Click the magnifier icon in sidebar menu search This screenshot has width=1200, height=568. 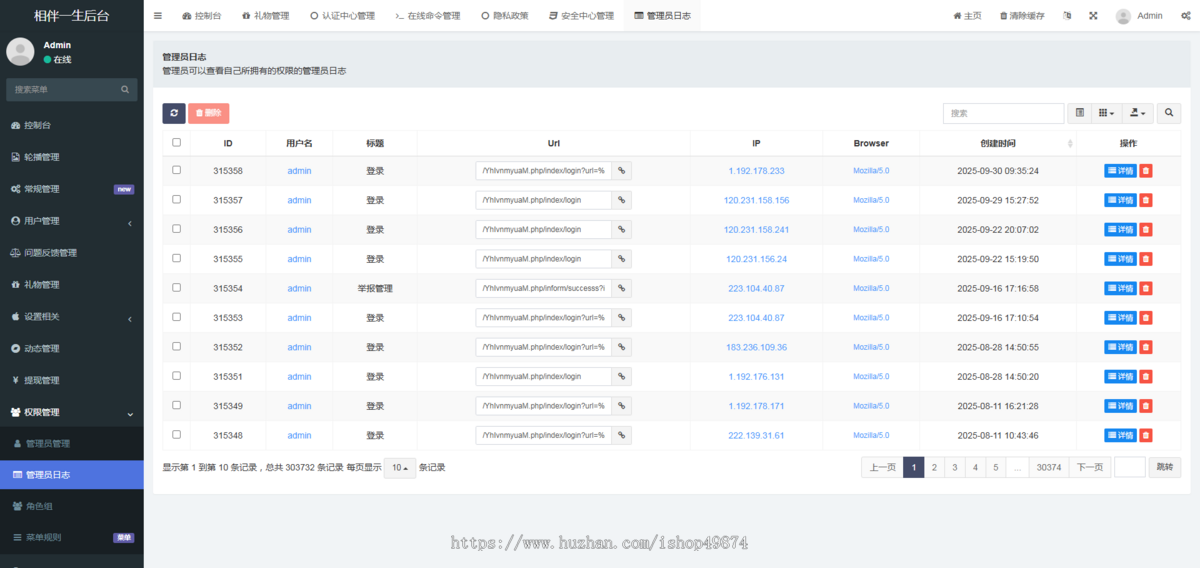pyautogui.click(x=126, y=89)
